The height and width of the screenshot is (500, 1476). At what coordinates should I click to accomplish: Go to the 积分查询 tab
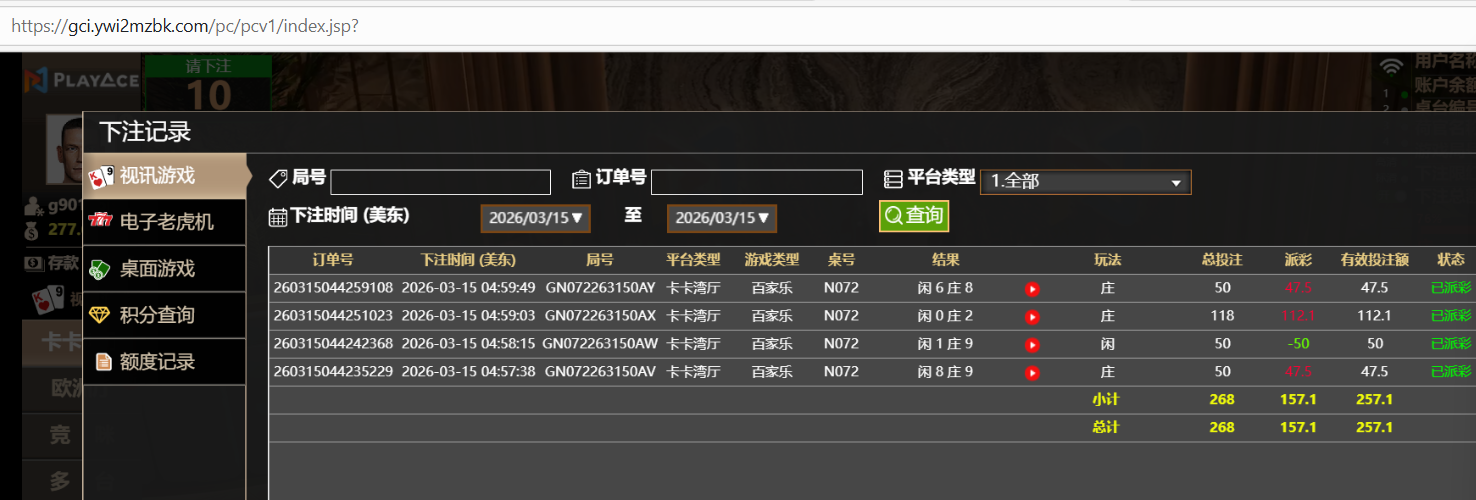click(x=164, y=315)
